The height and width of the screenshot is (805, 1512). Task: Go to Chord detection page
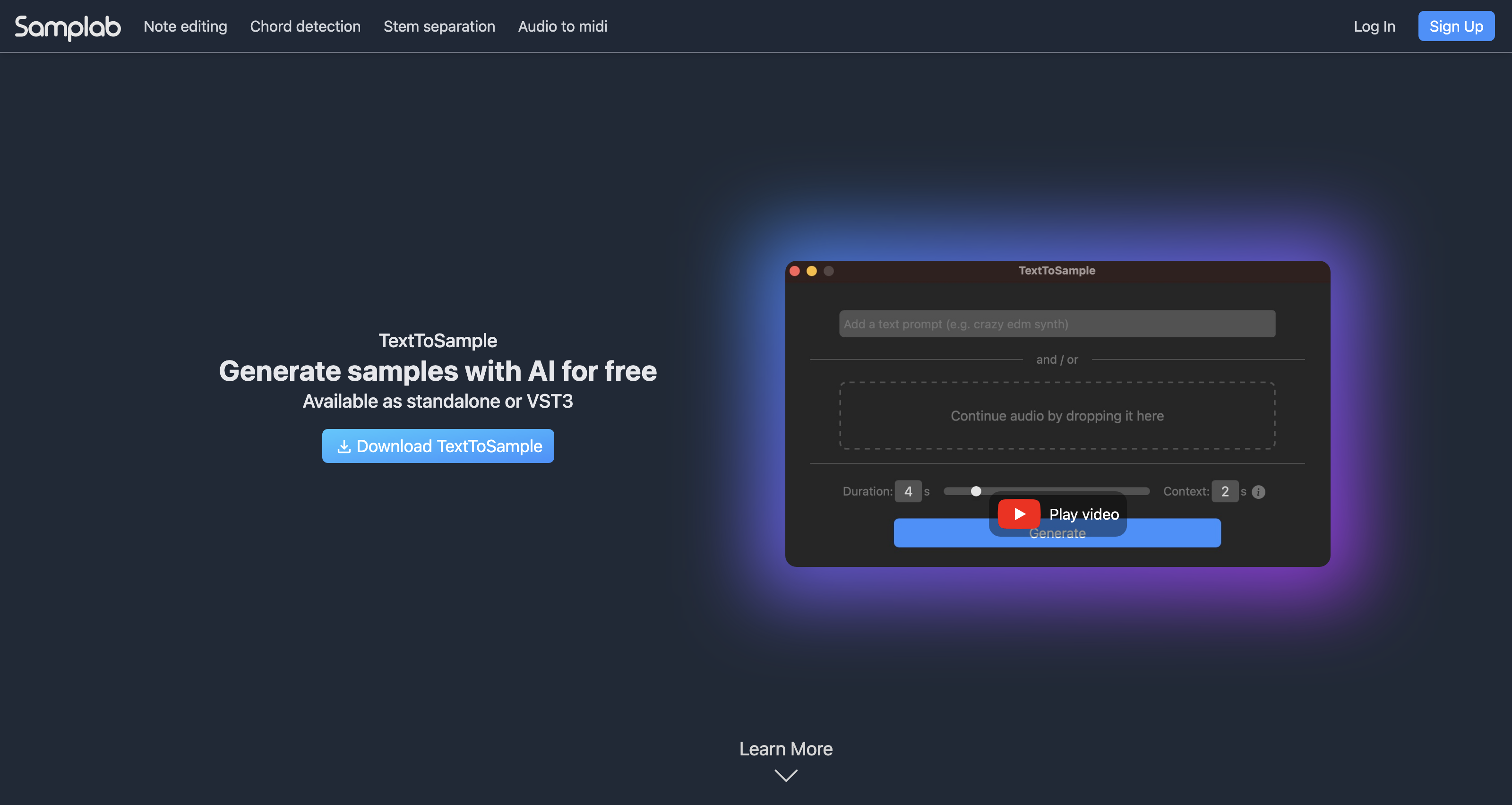(305, 26)
